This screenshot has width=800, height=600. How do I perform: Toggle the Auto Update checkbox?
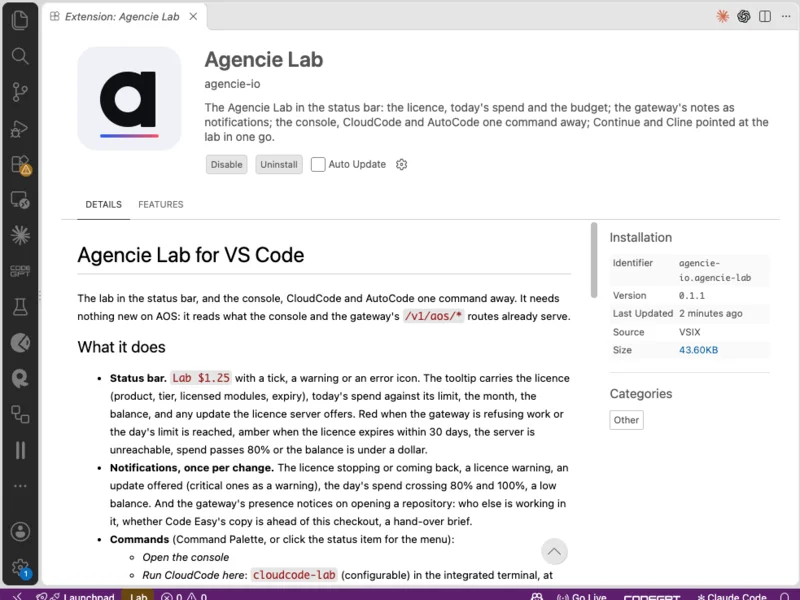point(318,164)
